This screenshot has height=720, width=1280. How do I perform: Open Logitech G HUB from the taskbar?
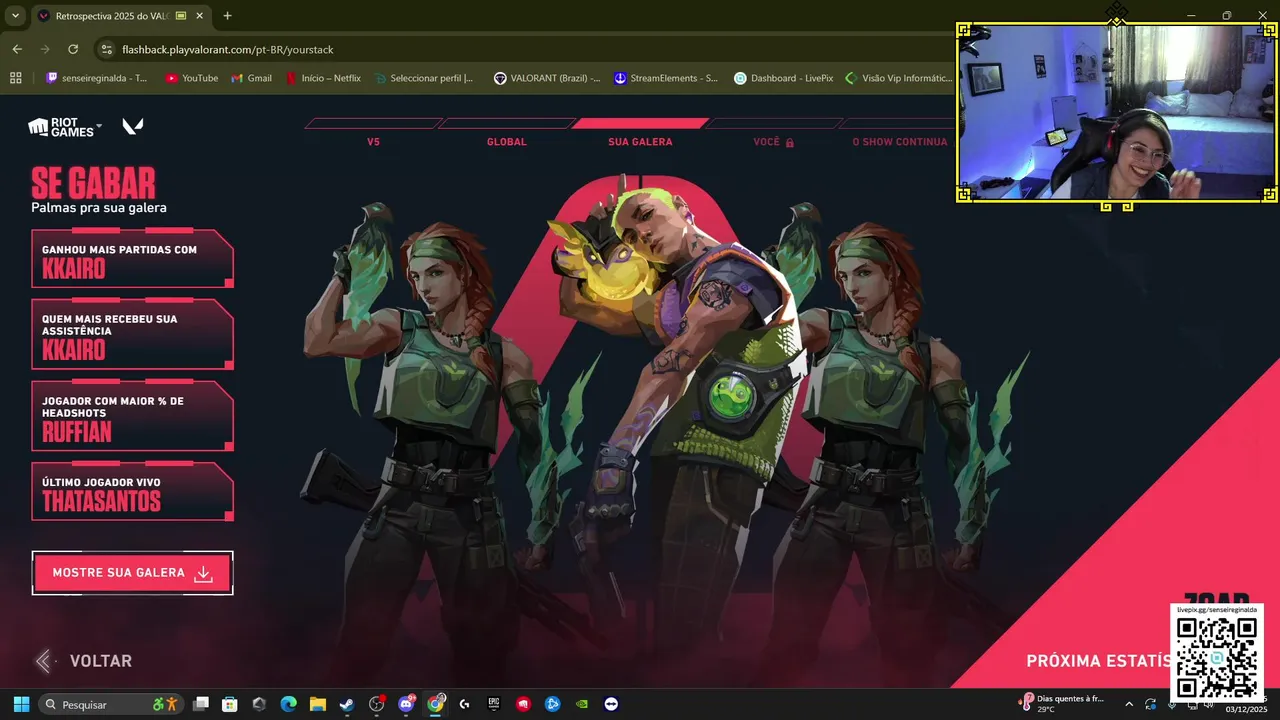pos(464,704)
